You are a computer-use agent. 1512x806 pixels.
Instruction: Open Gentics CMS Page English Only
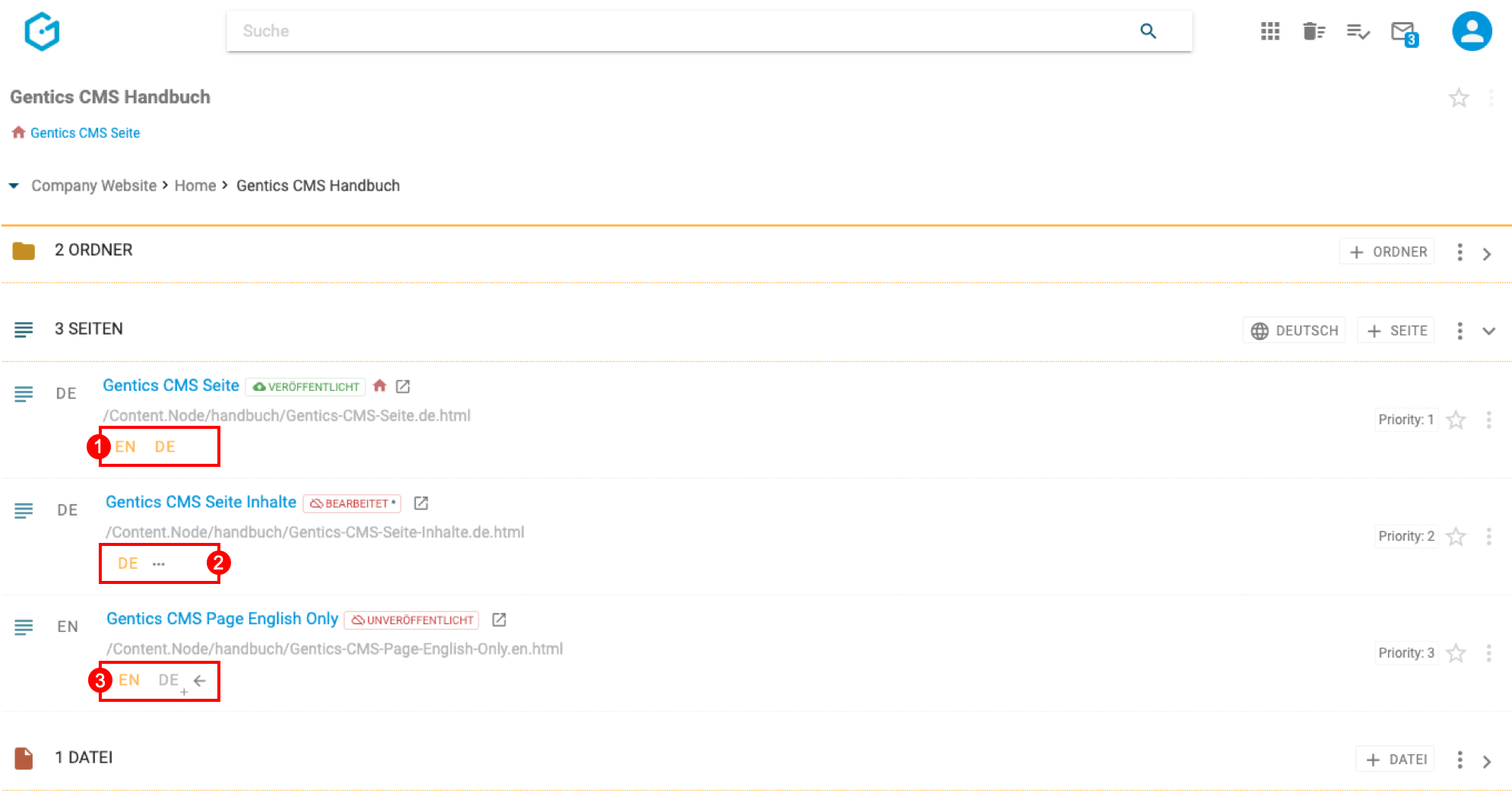tap(222, 619)
